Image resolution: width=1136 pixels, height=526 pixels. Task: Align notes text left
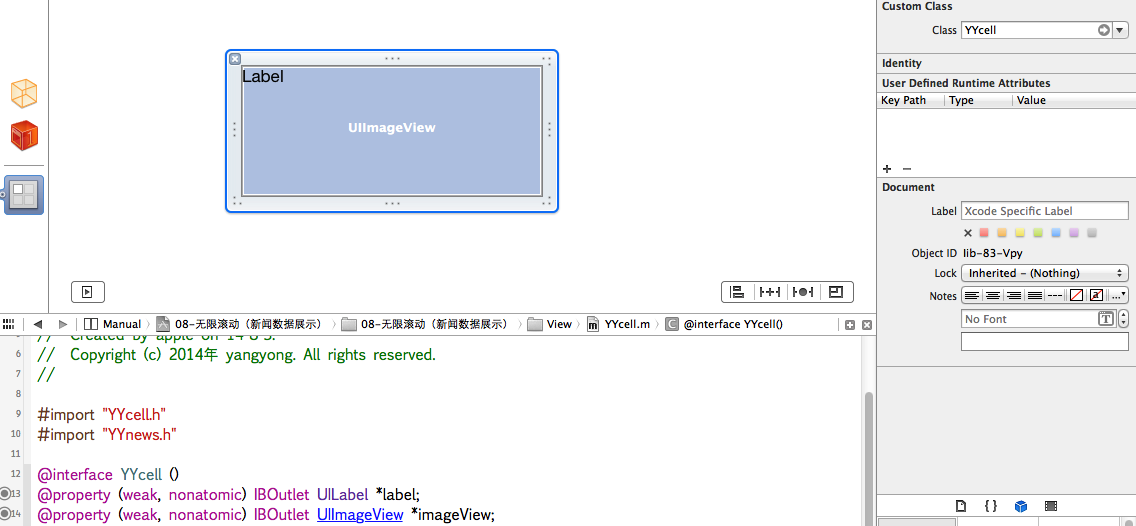coord(972,295)
